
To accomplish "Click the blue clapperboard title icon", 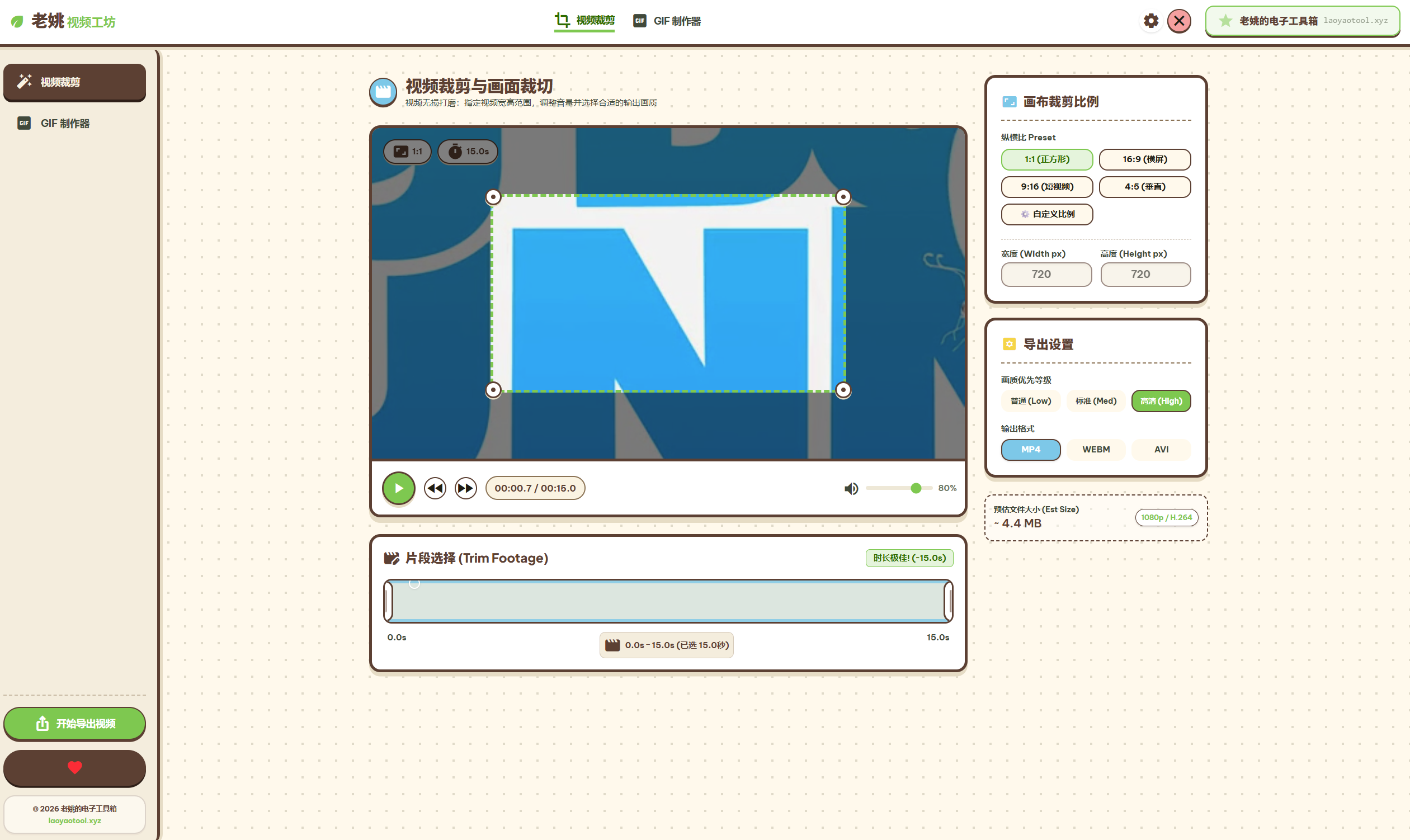I will pos(383,92).
